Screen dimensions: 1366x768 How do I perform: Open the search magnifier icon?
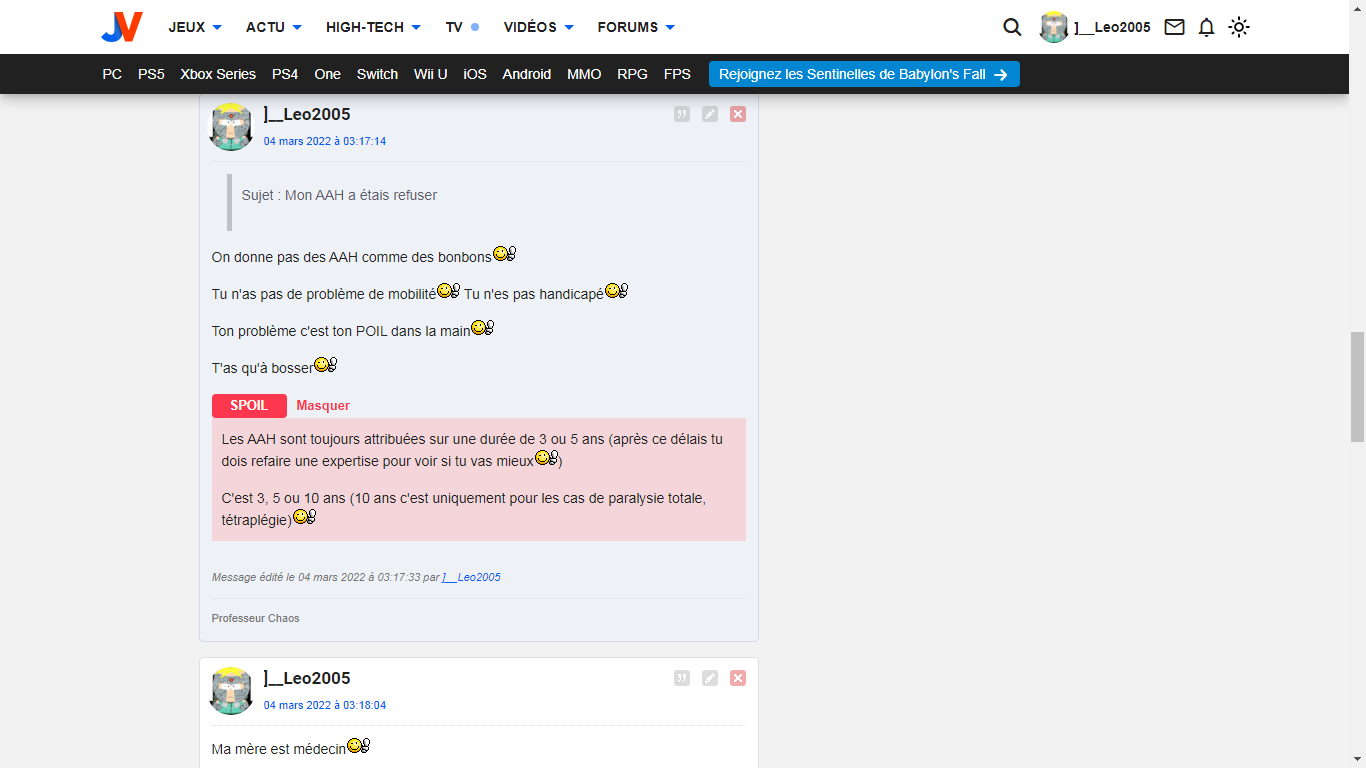coord(1012,27)
